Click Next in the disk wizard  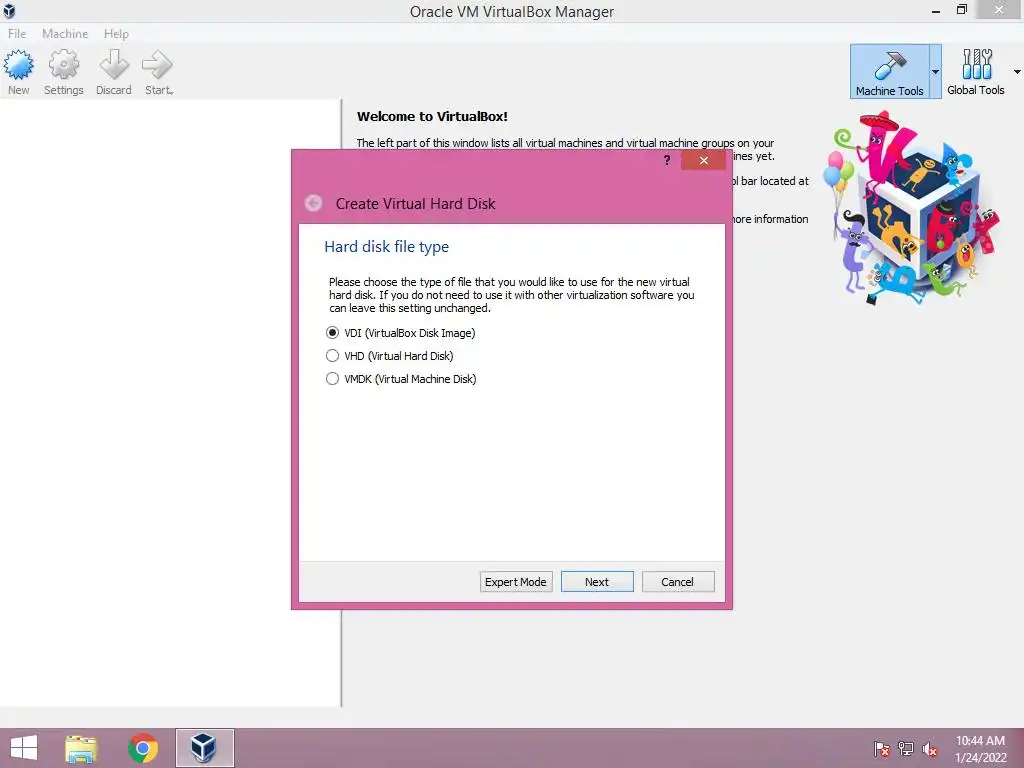[x=597, y=582]
